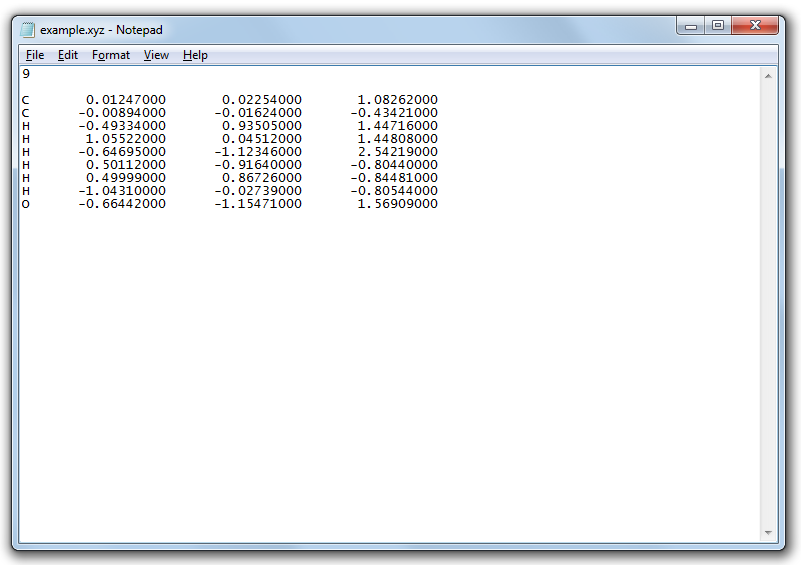Click the value -0.64695000
Screen dimensions: 801x565
click(122, 152)
